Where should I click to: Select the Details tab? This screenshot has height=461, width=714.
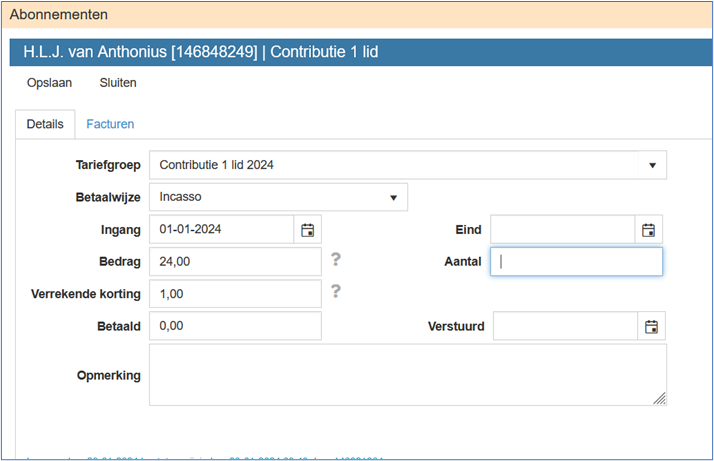click(x=45, y=124)
